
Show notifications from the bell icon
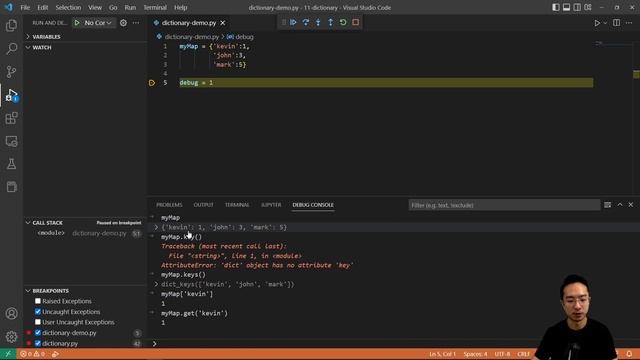tap(629, 354)
